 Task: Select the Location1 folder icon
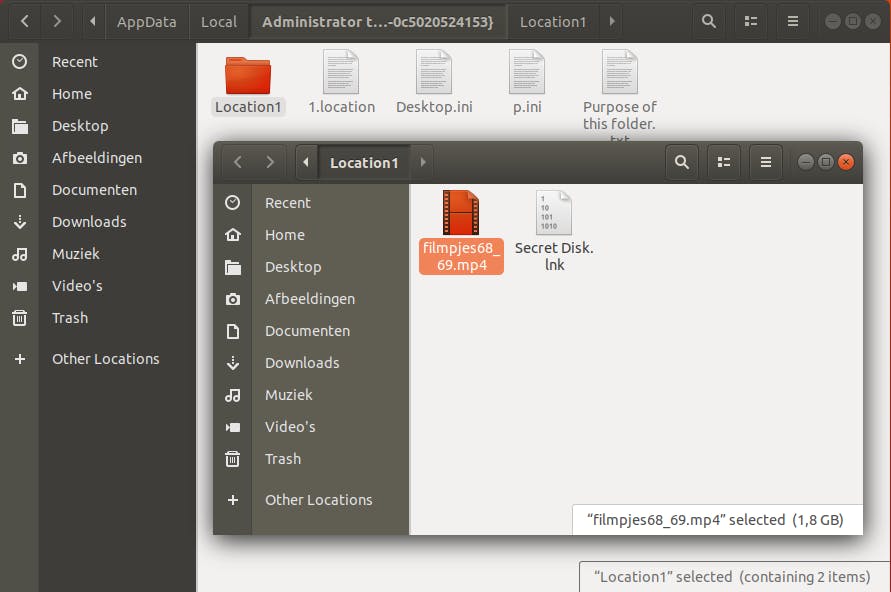tap(248, 76)
